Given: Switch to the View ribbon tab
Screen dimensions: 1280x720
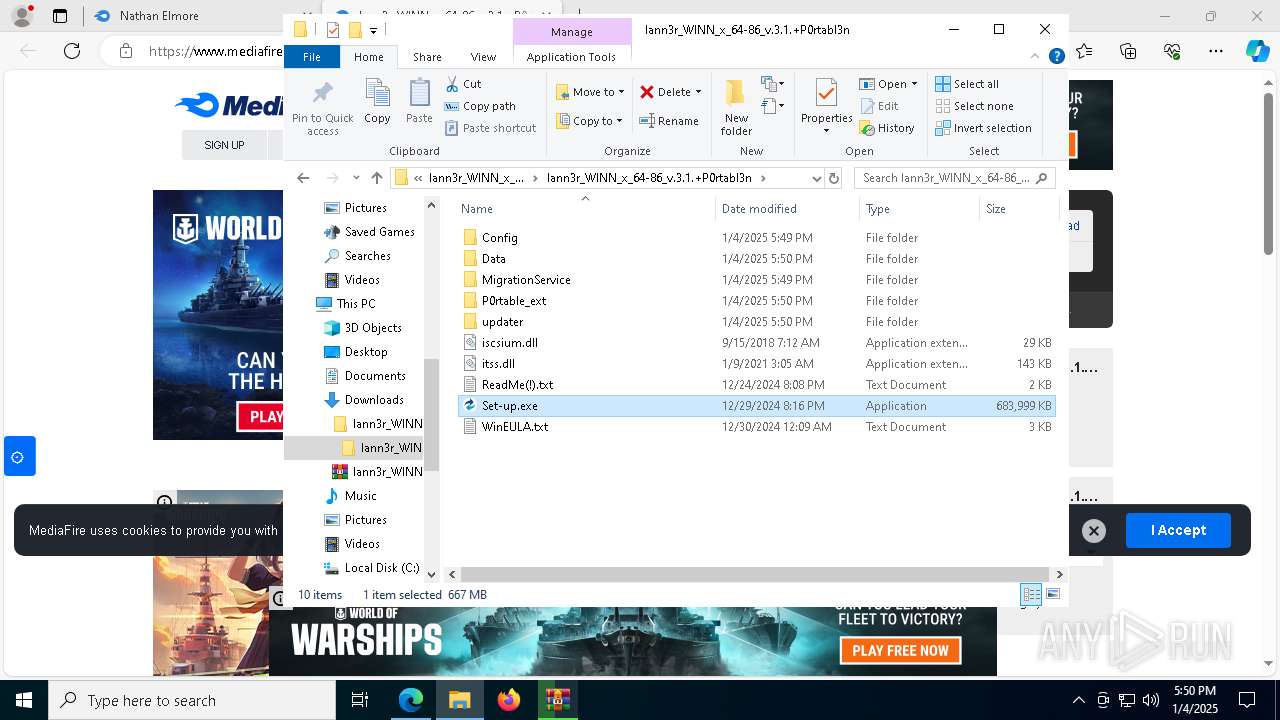Looking at the screenshot, I should [483, 57].
